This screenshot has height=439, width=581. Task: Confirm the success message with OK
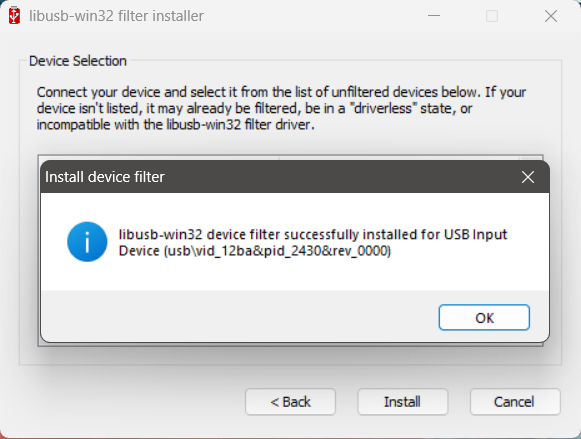pyautogui.click(x=484, y=317)
